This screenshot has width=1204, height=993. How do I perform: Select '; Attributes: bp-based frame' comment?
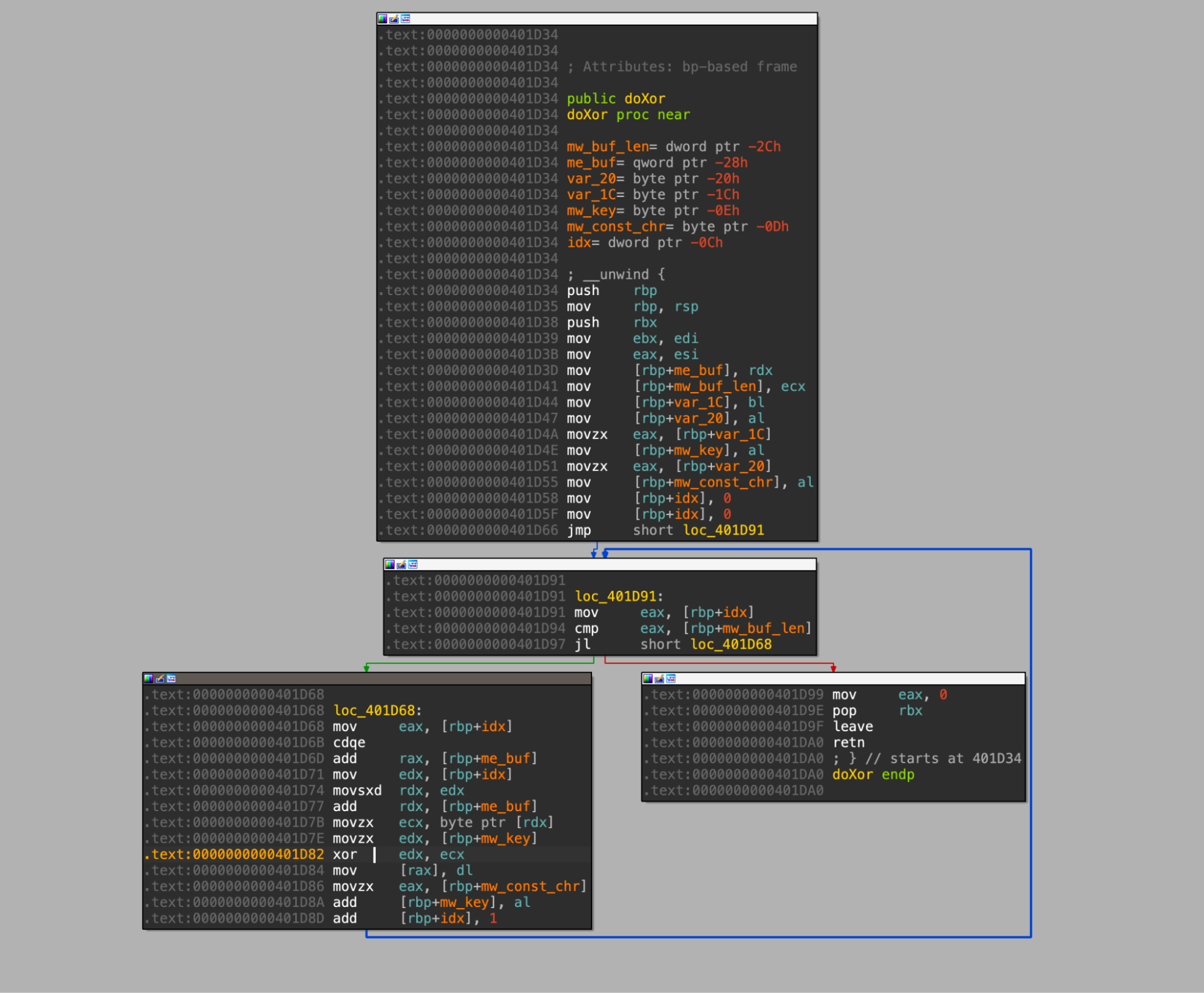(682, 67)
